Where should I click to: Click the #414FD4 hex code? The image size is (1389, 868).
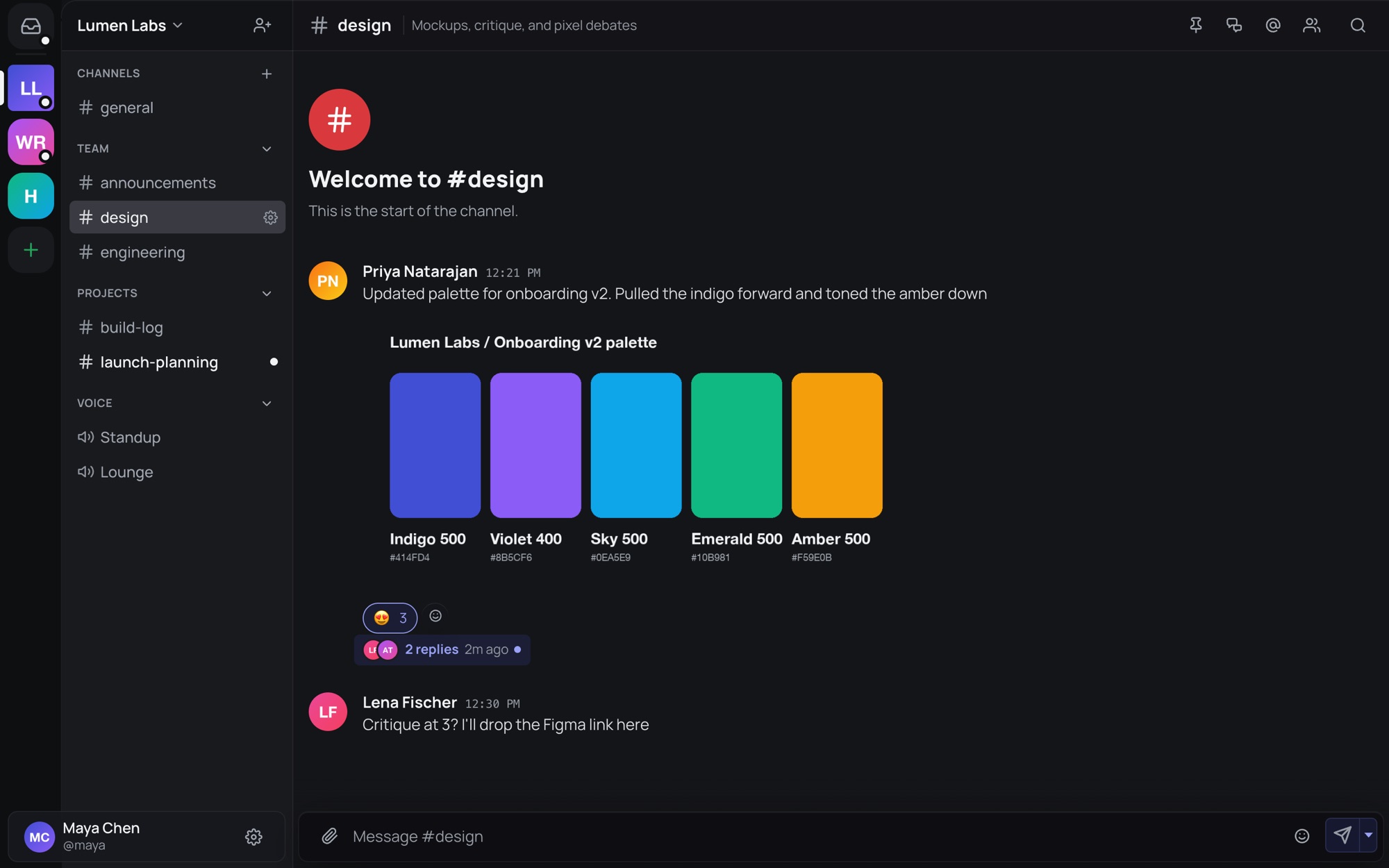point(410,558)
